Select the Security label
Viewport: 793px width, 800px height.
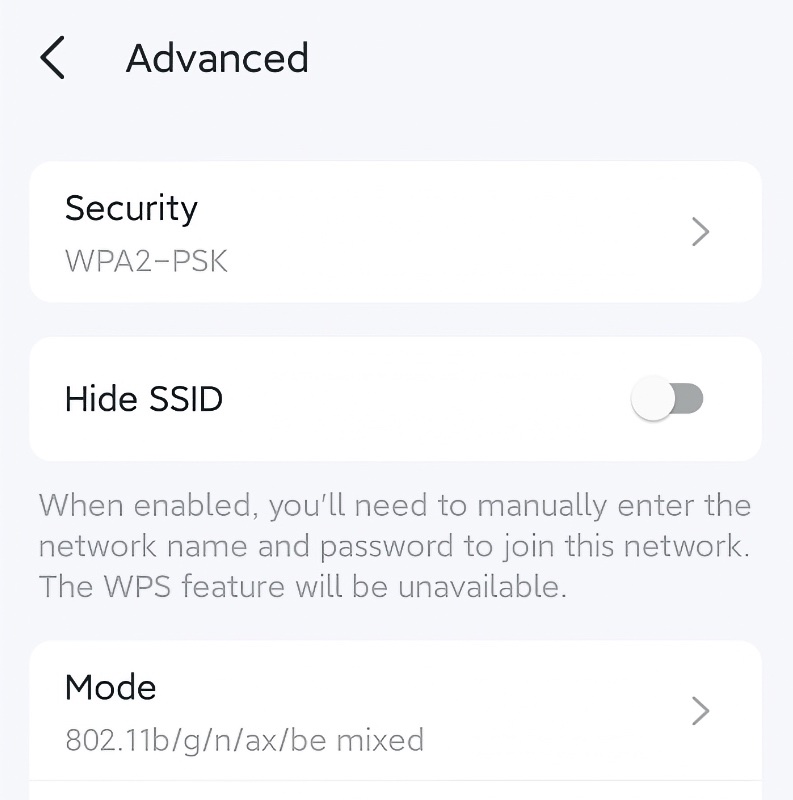point(131,208)
